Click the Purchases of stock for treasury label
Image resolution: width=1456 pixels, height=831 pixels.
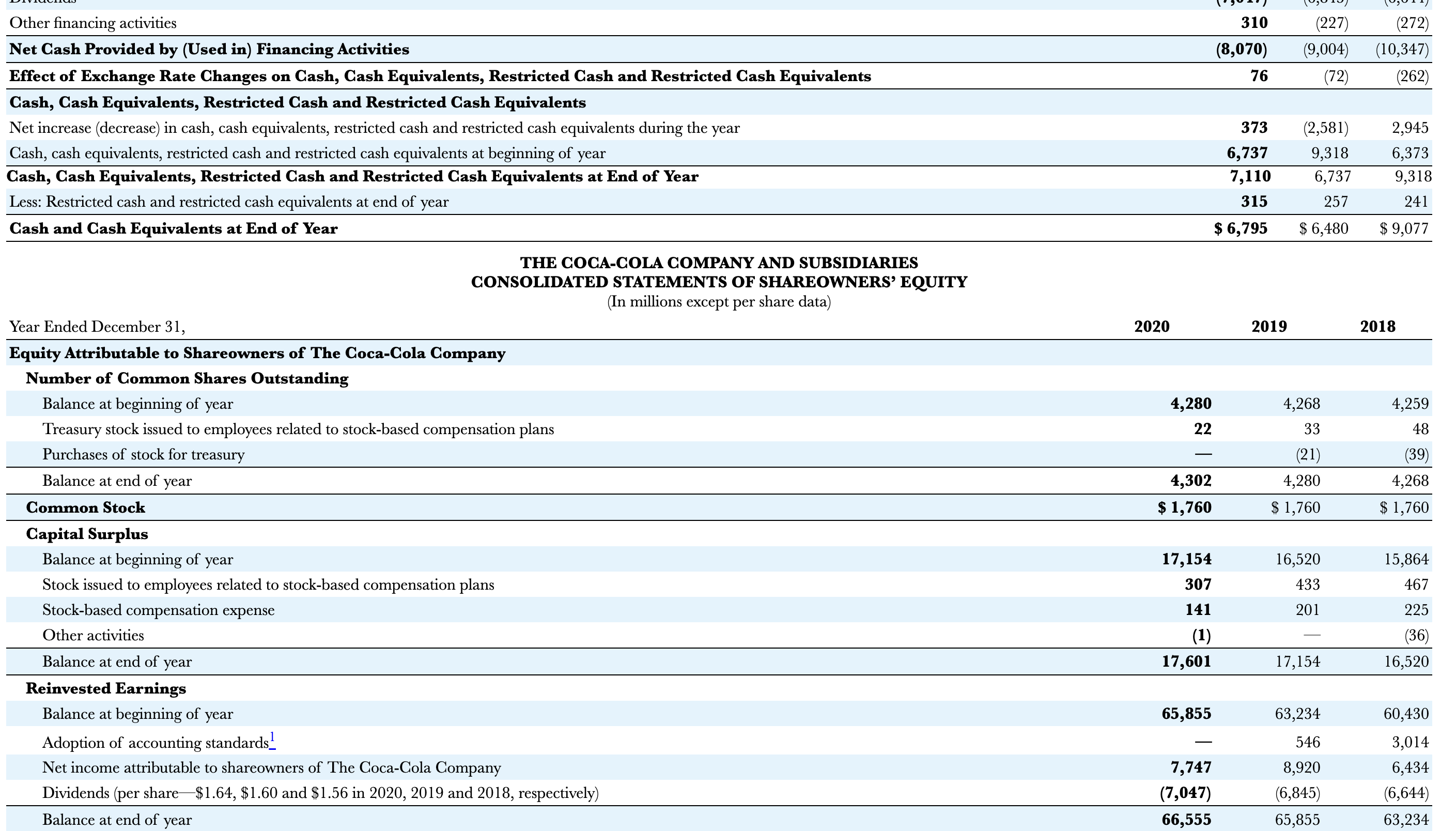click(143, 454)
